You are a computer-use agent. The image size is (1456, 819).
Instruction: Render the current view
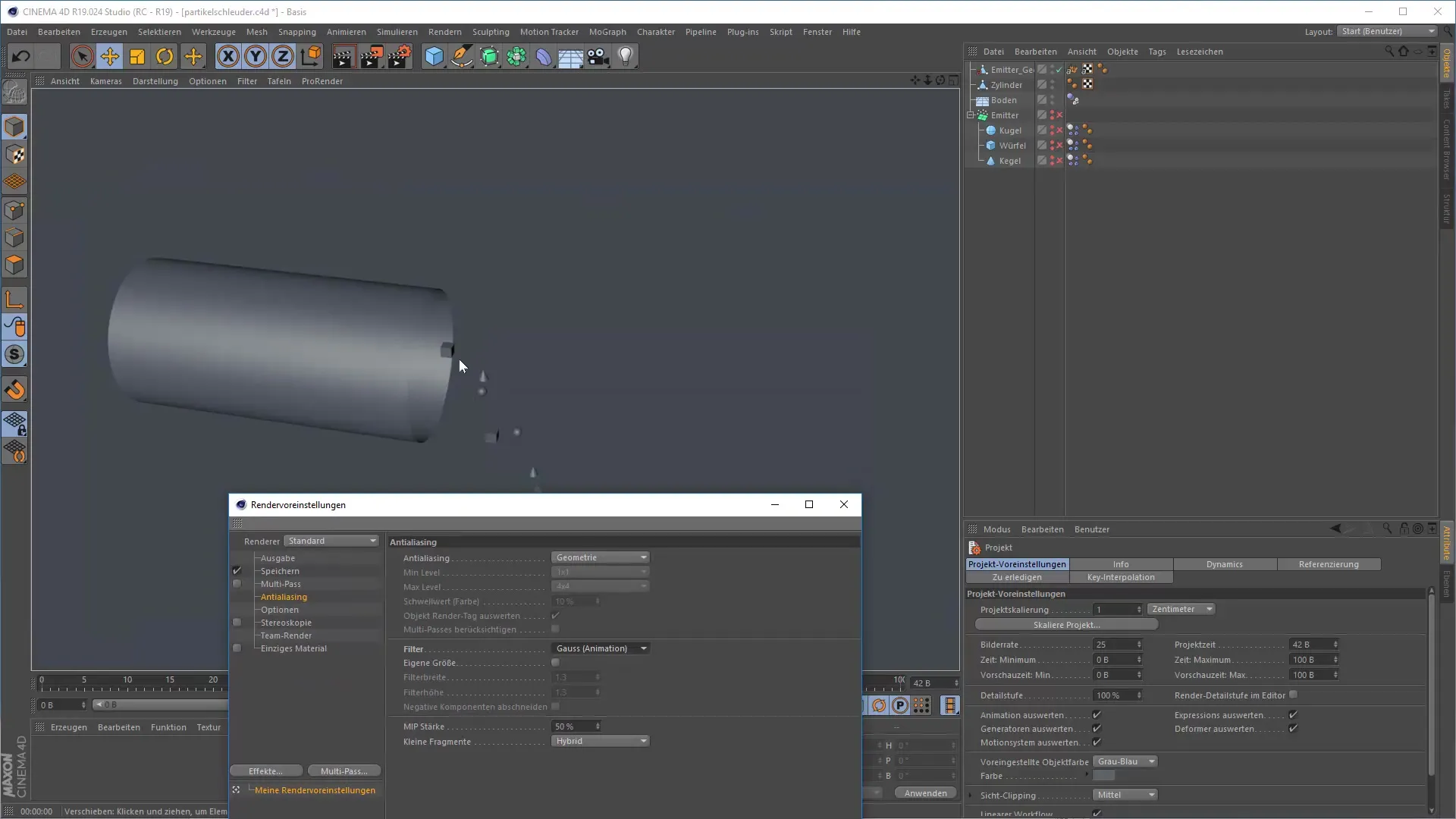point(344,56)
